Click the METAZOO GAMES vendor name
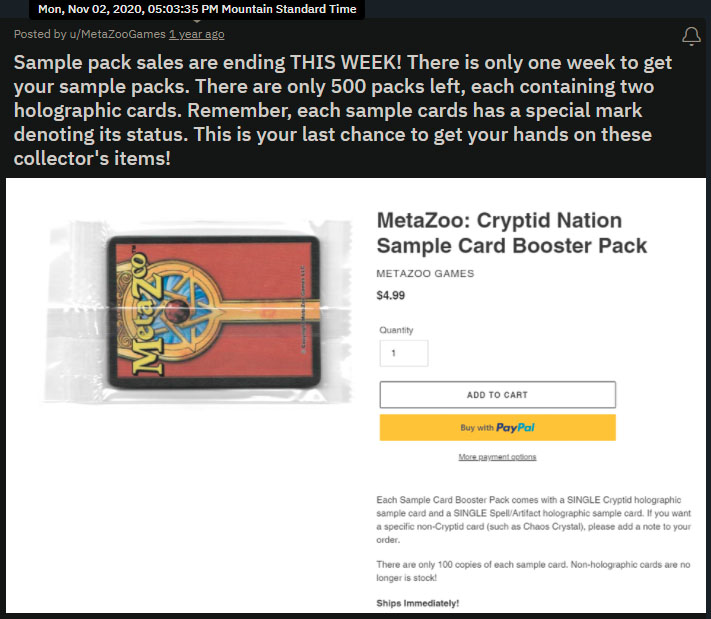Image resolution: width=711 pixels, height=619 pixels. (x=425, y=274)
